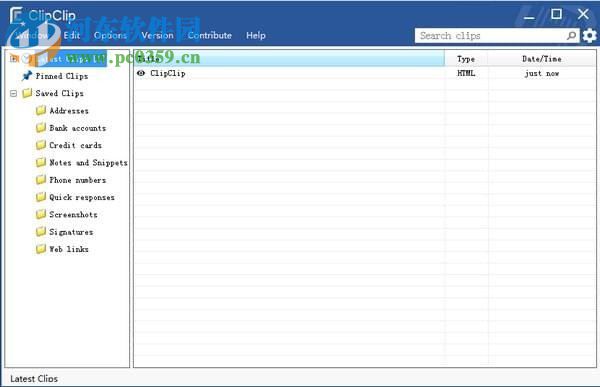Select the Credit cards folder label
The image size is (600, 387).
[x=75, y=145]
